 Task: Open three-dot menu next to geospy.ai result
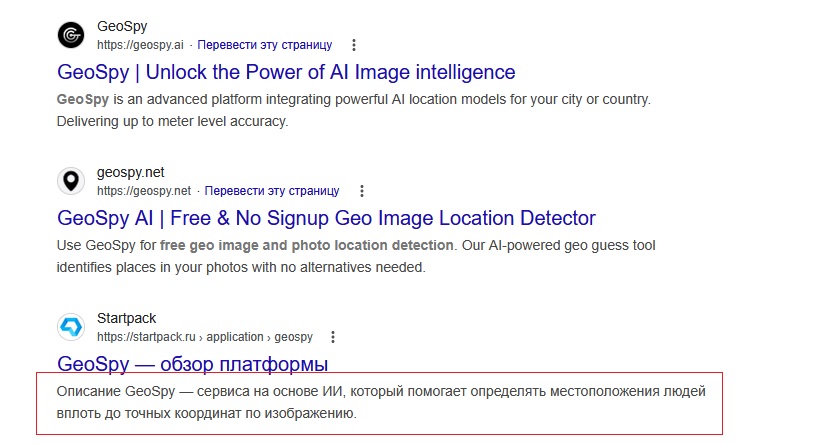tap(354, 45)
